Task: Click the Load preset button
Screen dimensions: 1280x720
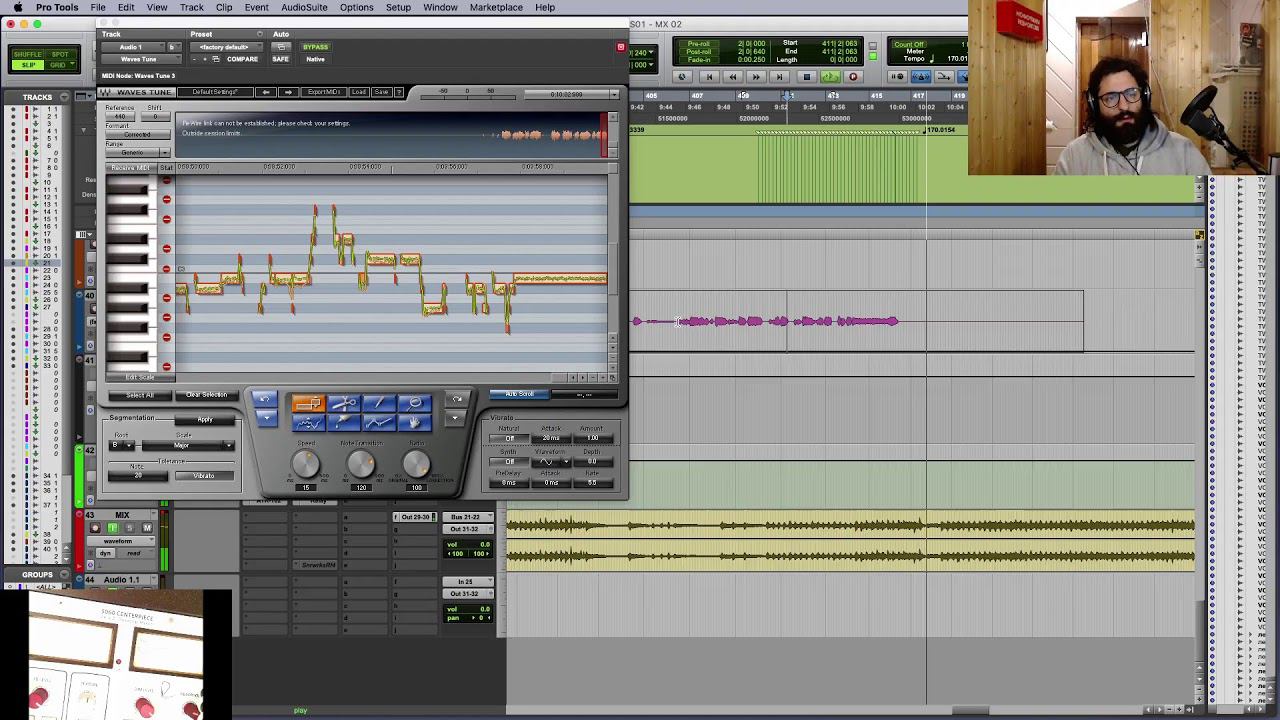Action: click(x=359, y=92)
